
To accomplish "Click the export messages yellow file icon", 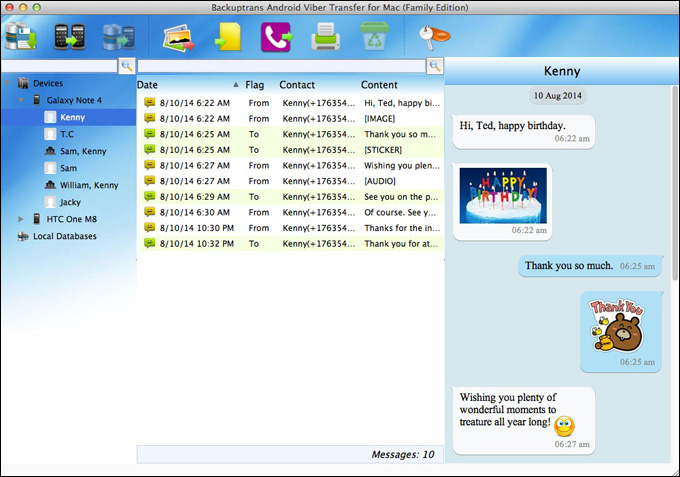I will (228, 37).
